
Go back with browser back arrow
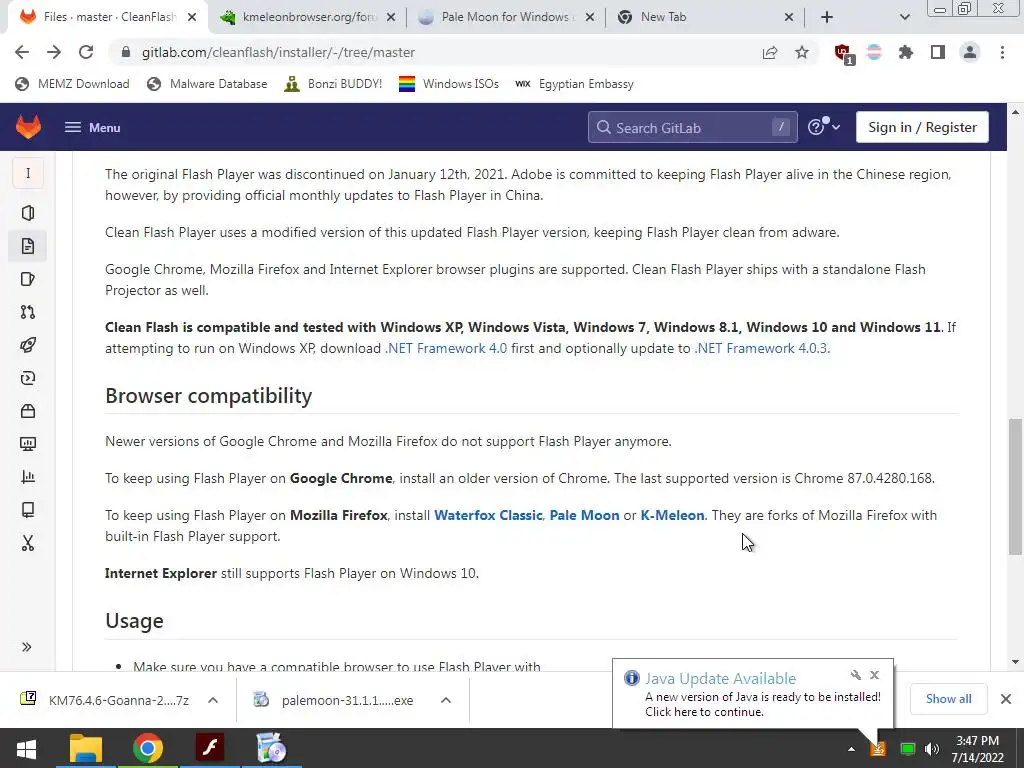(22, 52)
